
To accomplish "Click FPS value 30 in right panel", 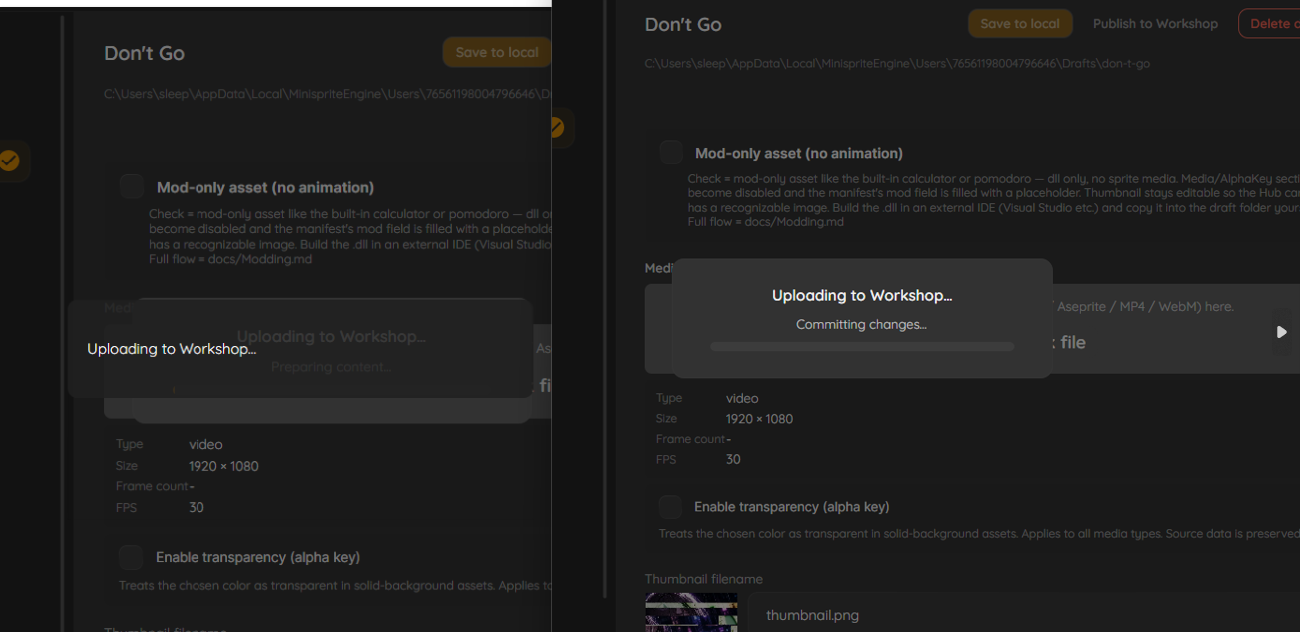I will click(733, 459).
